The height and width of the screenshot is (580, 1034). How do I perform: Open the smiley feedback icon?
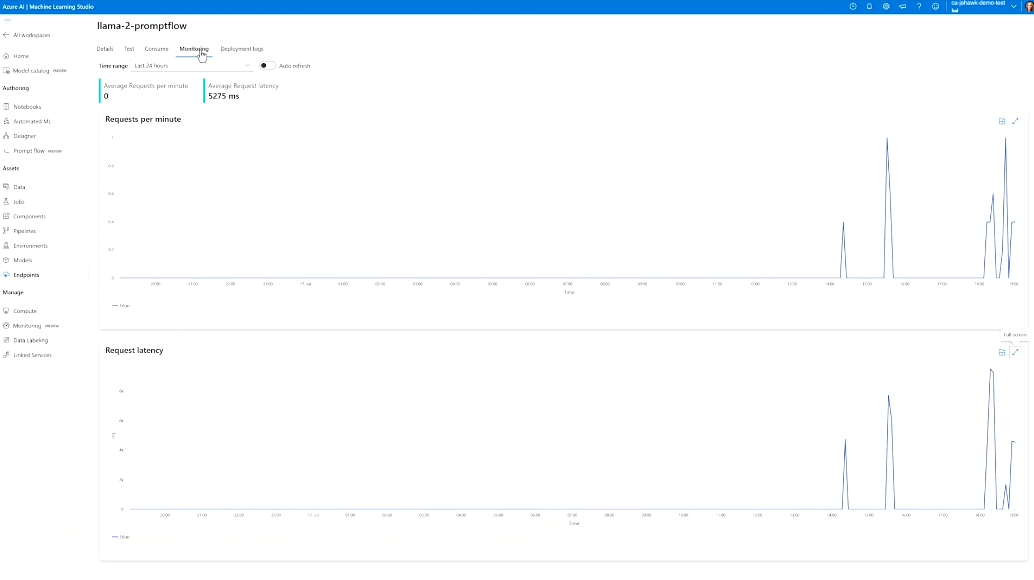935,7
